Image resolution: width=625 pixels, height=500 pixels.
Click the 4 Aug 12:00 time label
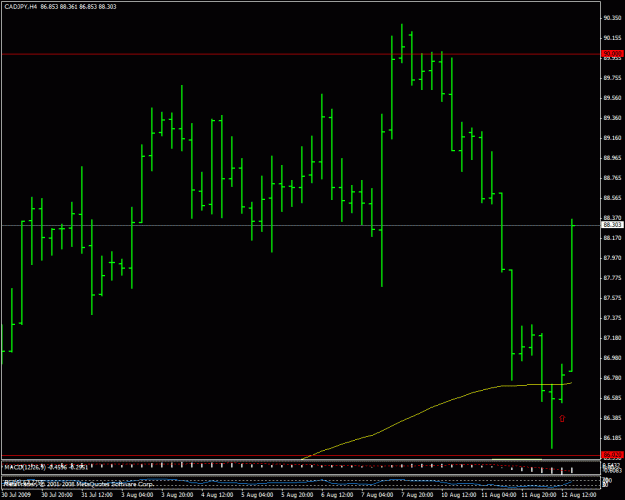click(217, 495)
